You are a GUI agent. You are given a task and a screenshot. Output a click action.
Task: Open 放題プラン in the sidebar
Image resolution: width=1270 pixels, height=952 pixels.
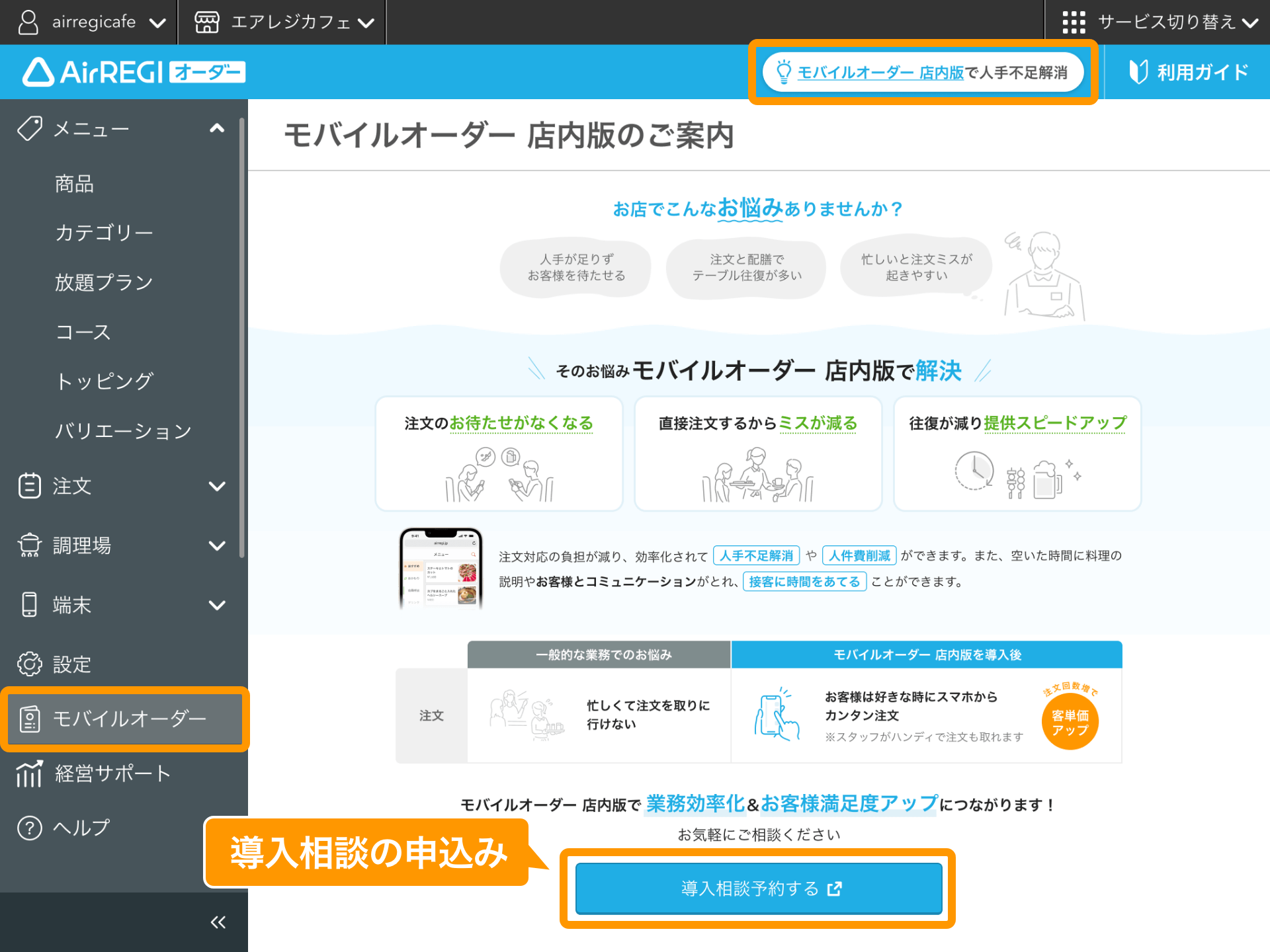point(104,282)
